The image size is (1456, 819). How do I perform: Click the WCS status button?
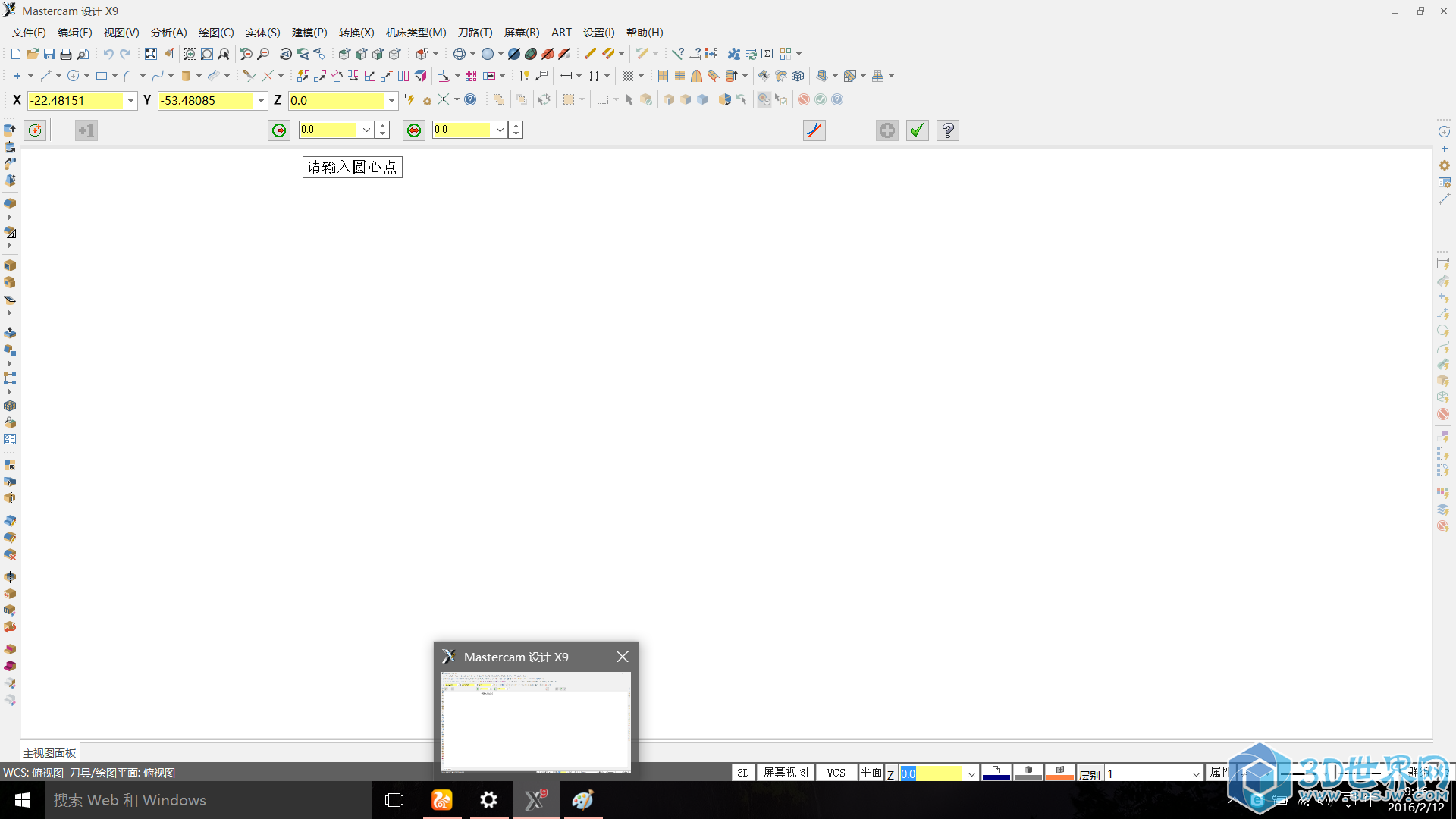click(836, 773)
